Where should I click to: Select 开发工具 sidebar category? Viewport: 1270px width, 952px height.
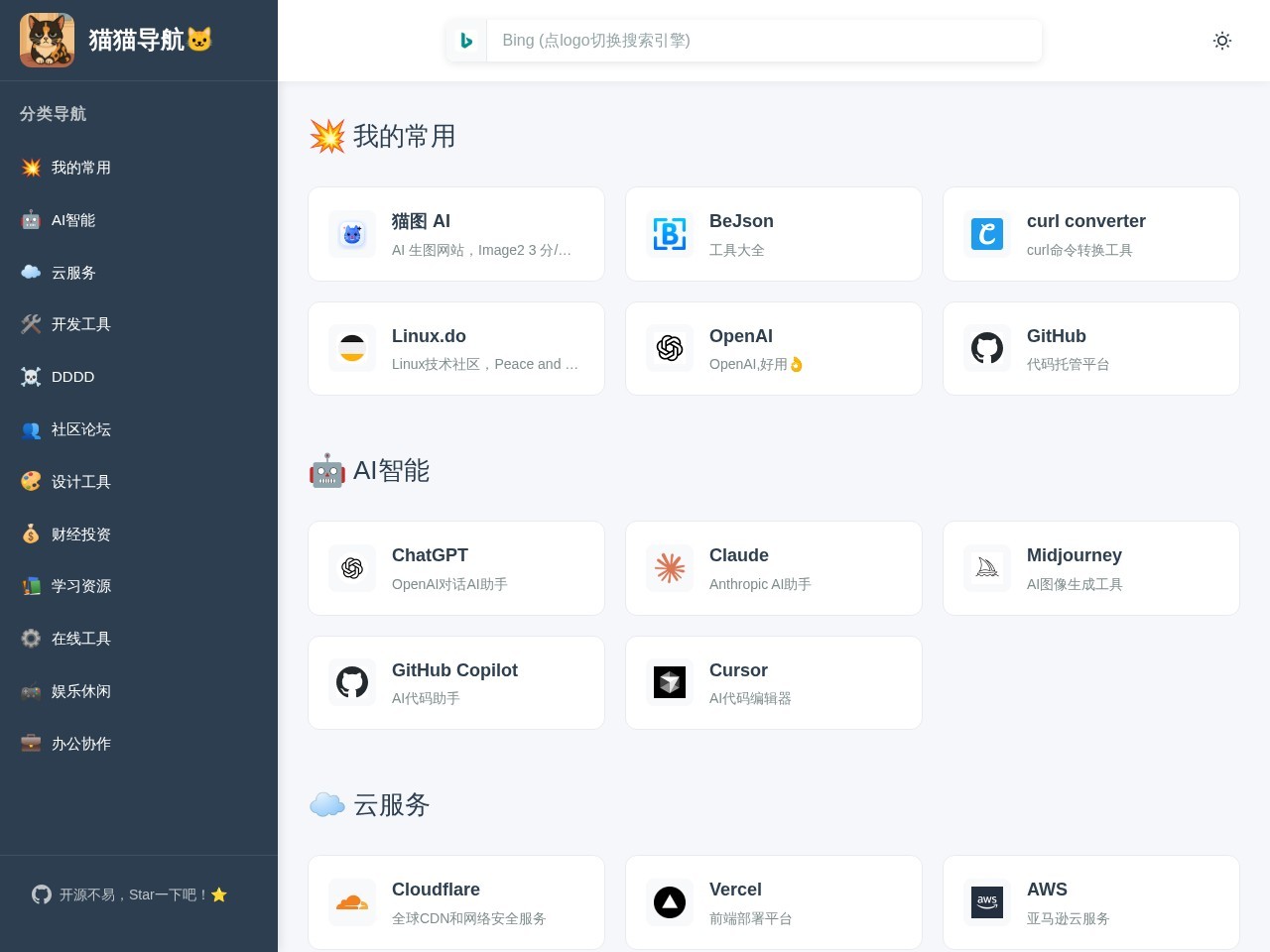[x=139, y=324]
